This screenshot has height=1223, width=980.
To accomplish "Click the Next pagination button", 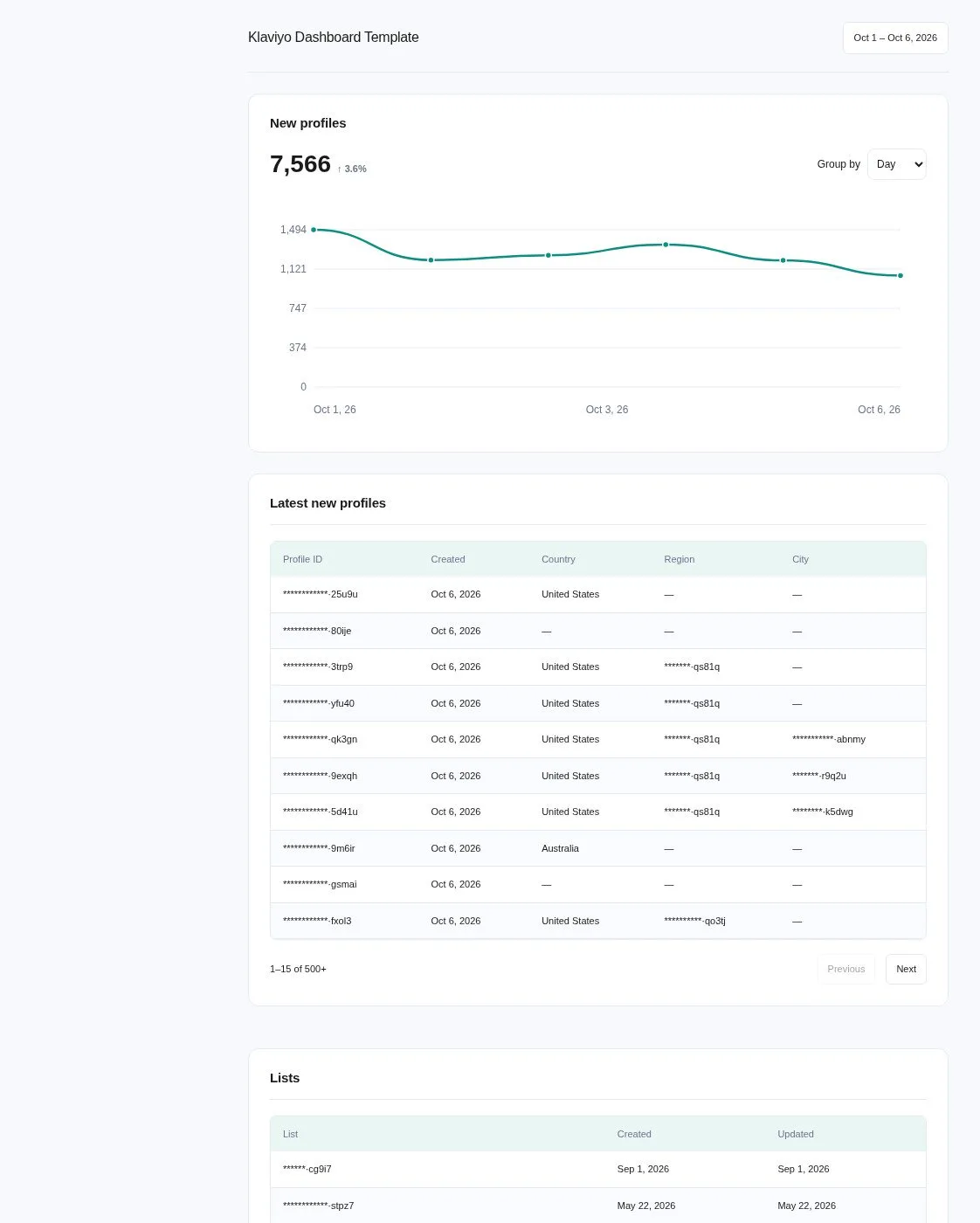I will click(906, 969).
